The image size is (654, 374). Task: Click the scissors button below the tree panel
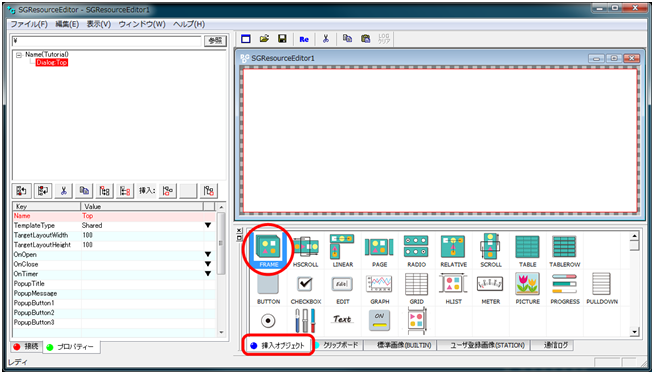point(63,191)
